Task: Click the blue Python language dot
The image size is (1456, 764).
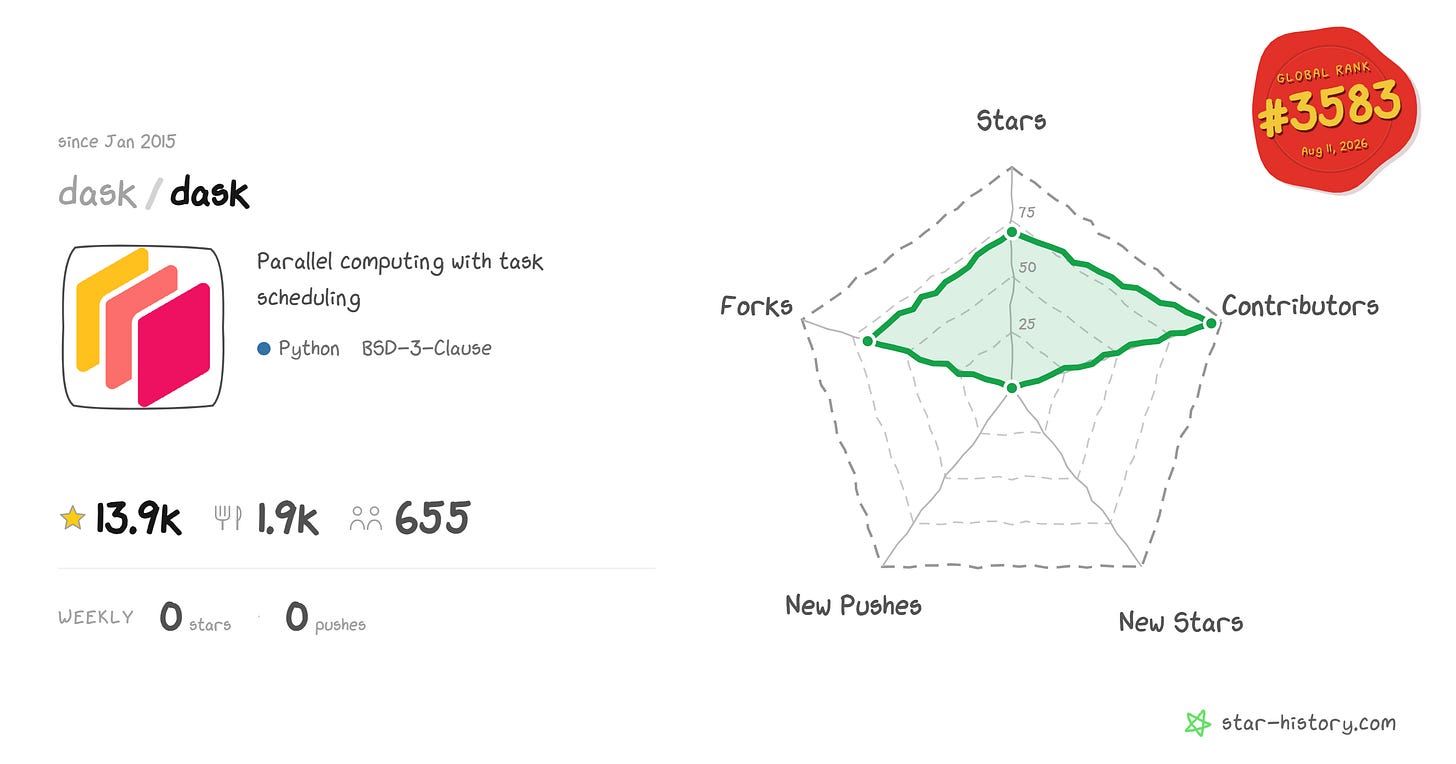Action: [264, 349]
